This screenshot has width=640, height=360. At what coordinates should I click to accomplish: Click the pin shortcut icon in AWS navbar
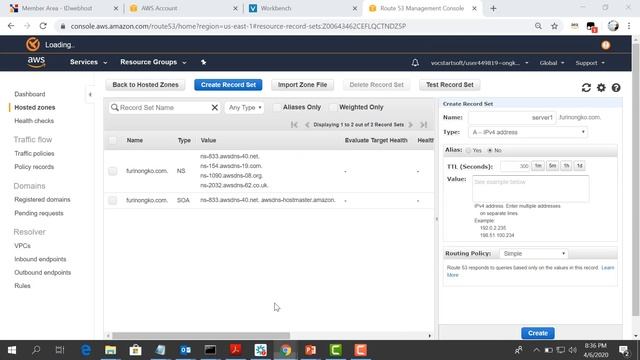point(203,62)
